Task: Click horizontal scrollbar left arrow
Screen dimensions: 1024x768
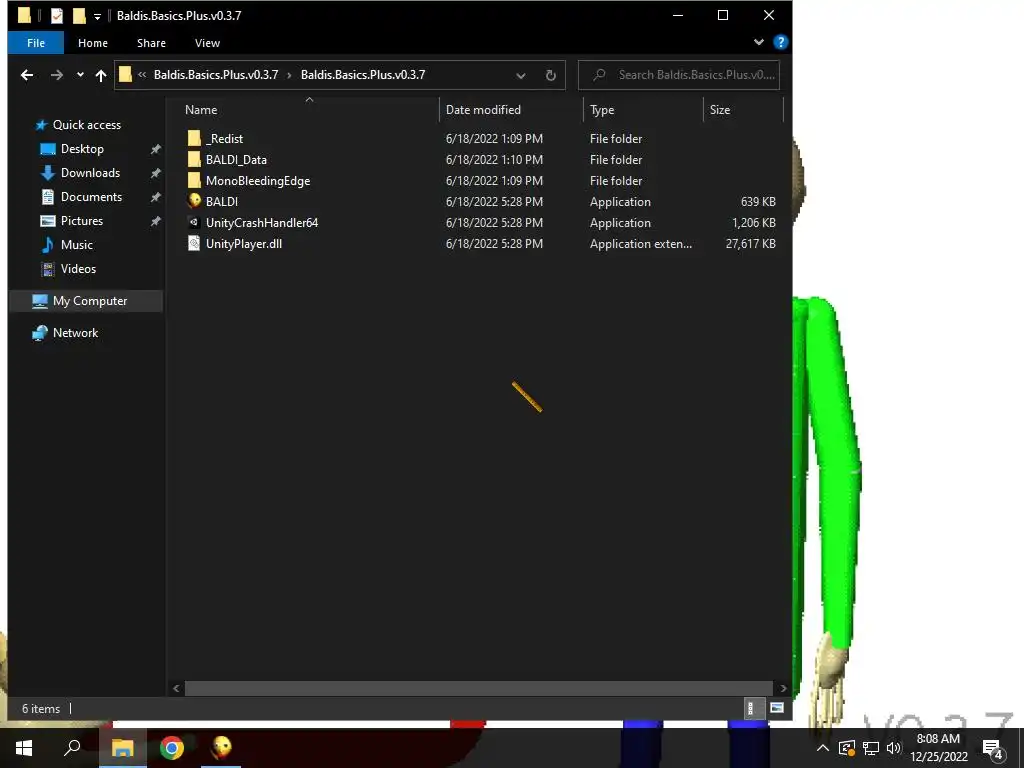Action: pos(176,688)
